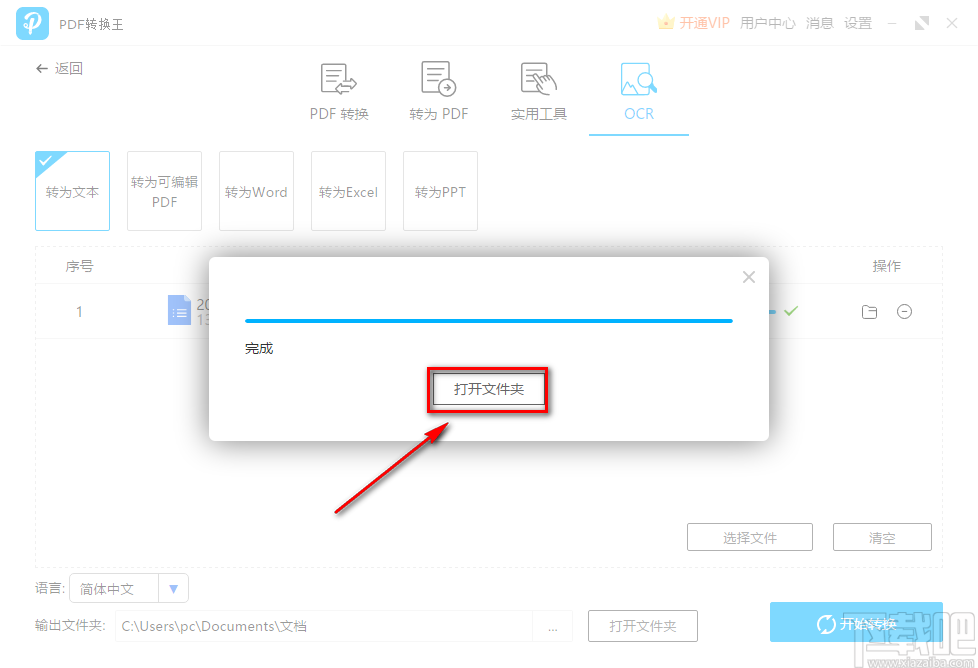
Task: Open folder icon in the 操作 column
Action: click(x=870, y=311)
